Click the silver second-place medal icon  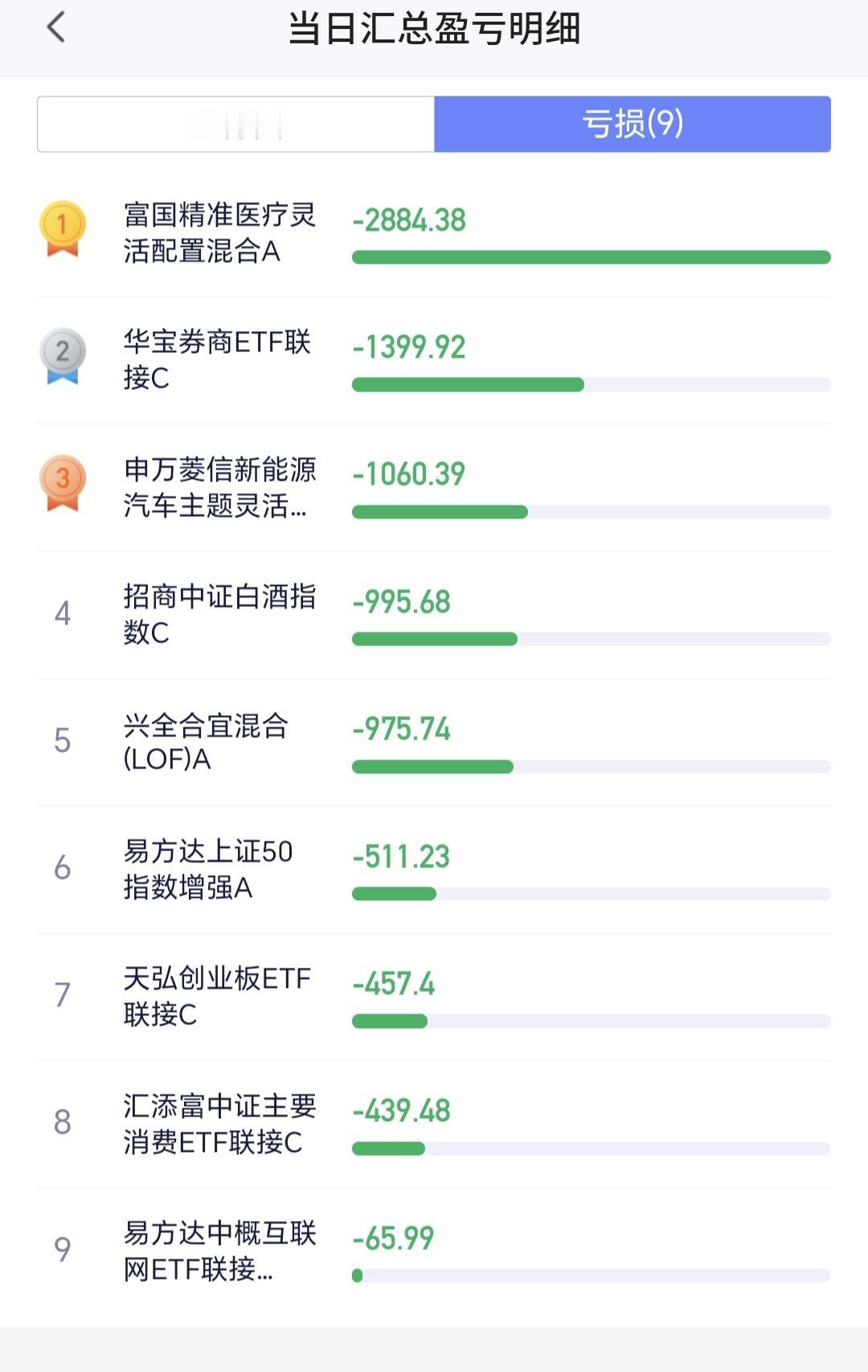(x=62, y=355)
